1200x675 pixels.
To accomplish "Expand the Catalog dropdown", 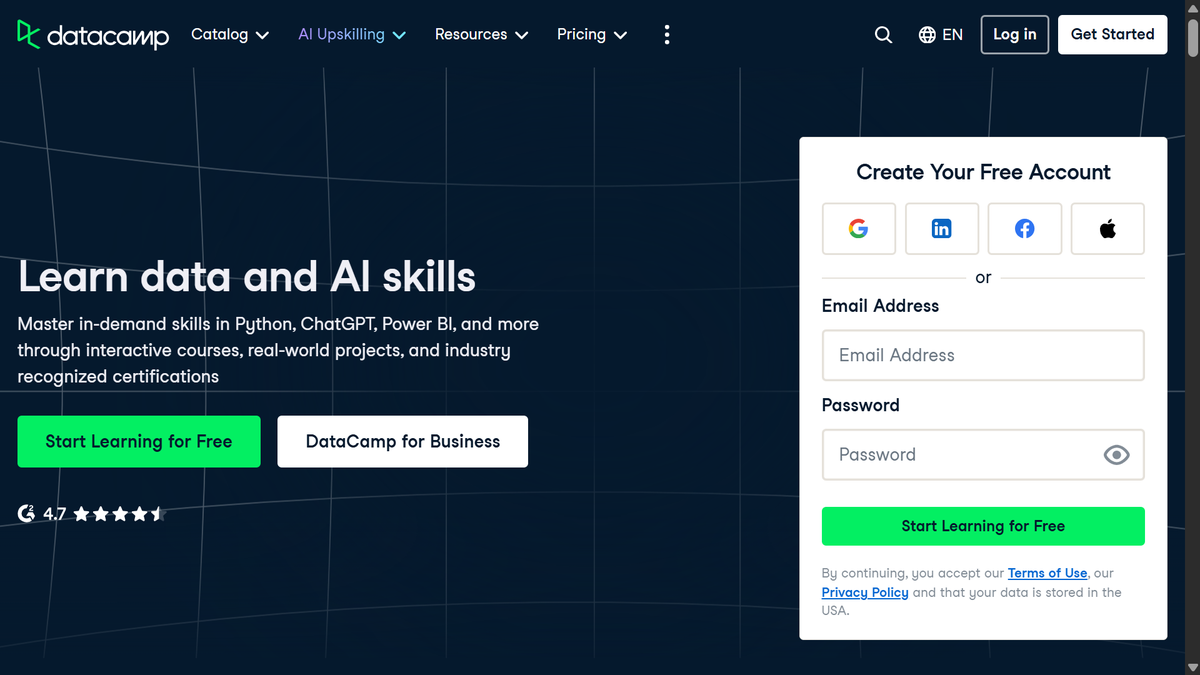I will click(x=229, y=34).
